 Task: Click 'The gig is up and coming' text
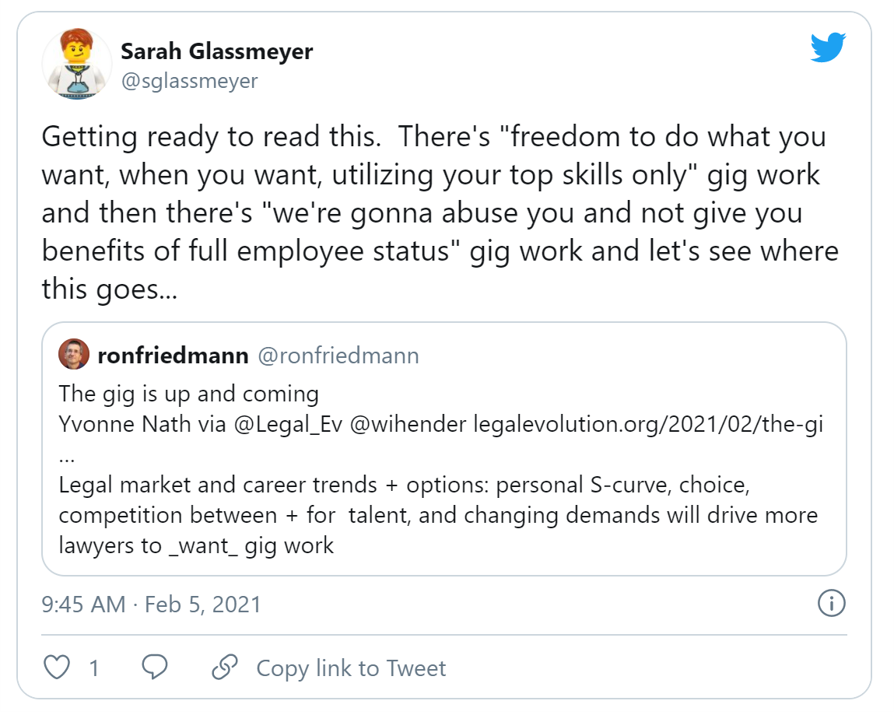[189, 394]
